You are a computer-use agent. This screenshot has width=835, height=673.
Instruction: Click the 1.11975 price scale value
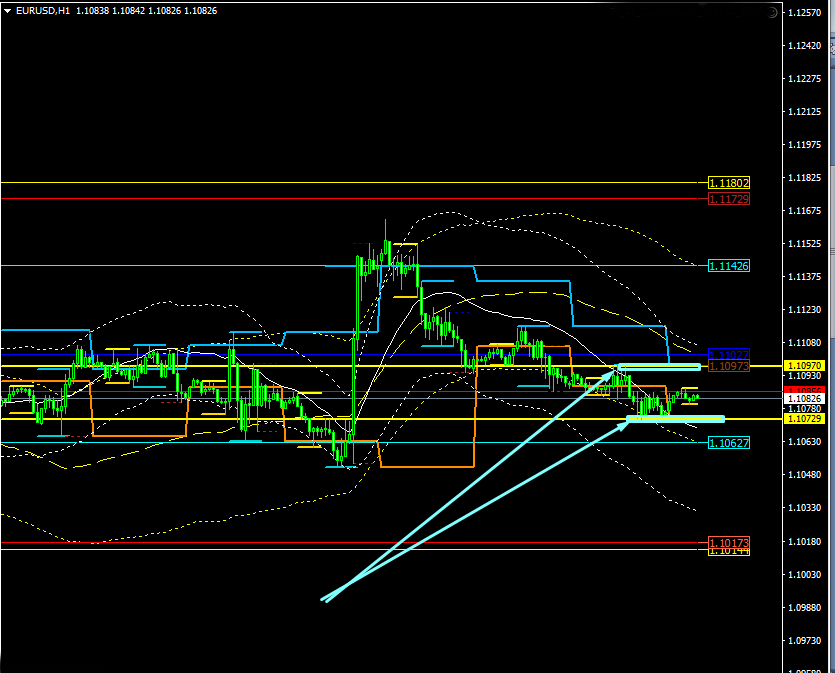pos(805,145)
